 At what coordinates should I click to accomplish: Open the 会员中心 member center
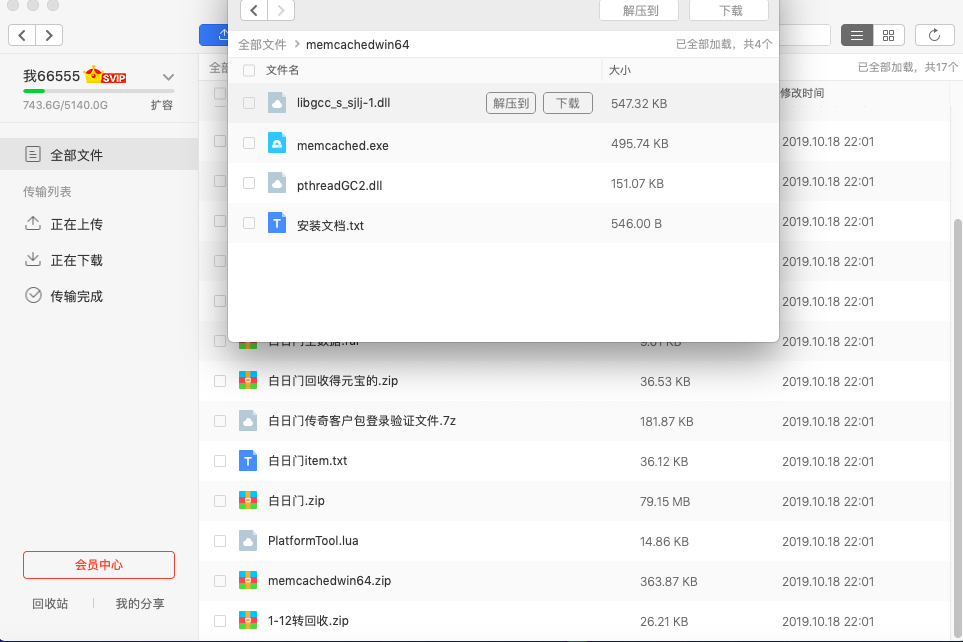click(99, 565)
